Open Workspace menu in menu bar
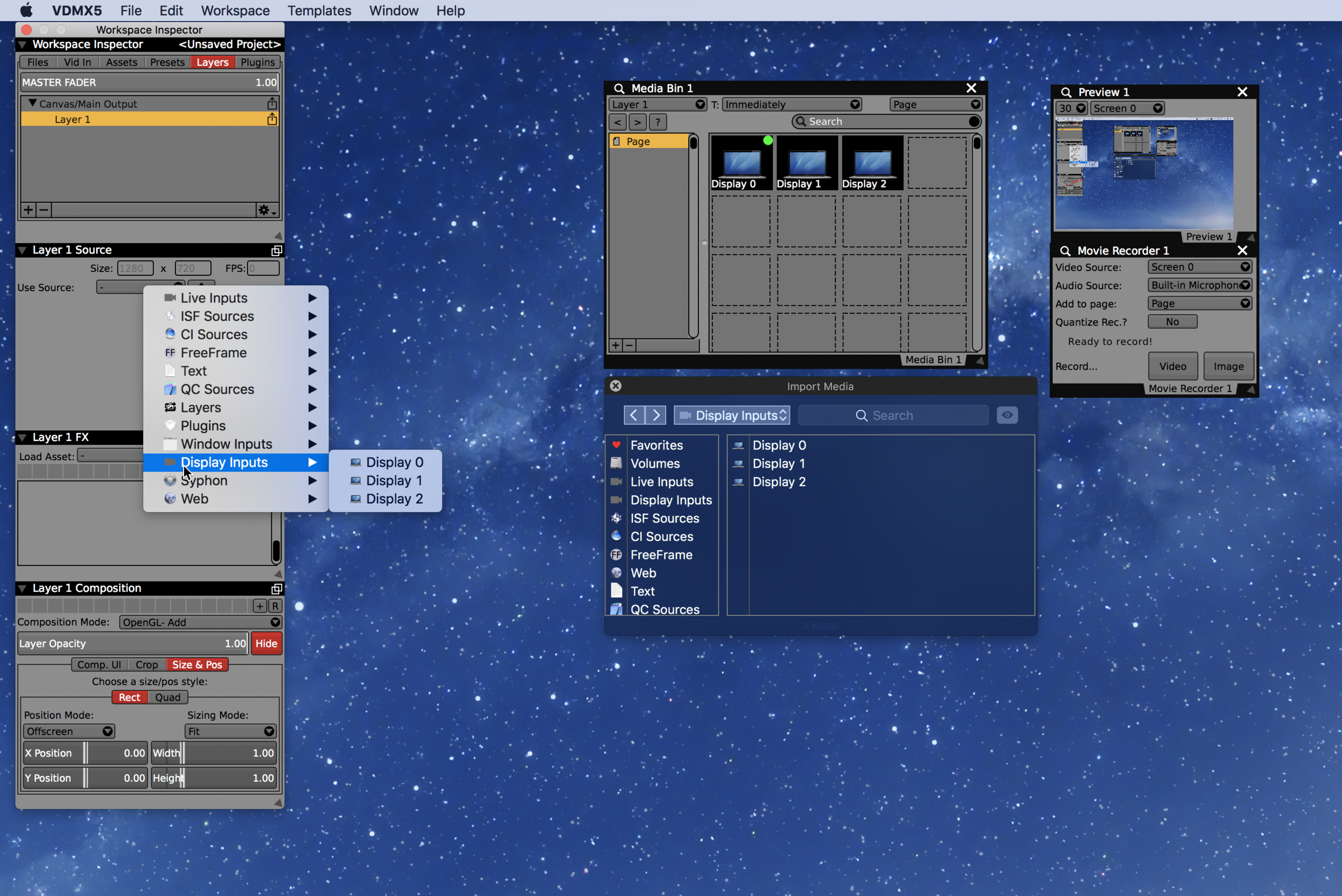The image size is (1342, 896). [x=236, y=10]
